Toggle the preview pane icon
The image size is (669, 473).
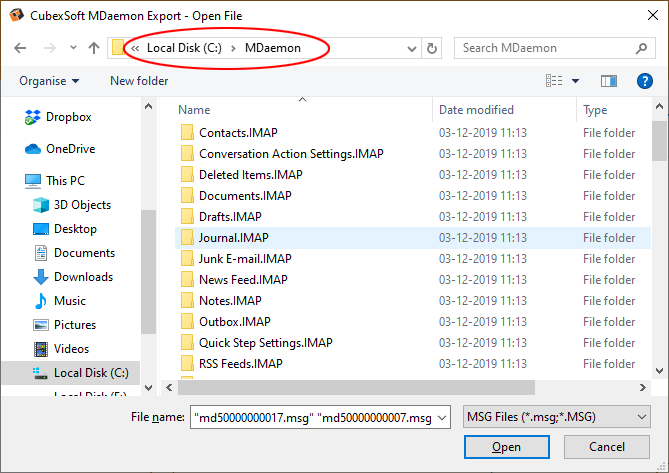[609, 81]
